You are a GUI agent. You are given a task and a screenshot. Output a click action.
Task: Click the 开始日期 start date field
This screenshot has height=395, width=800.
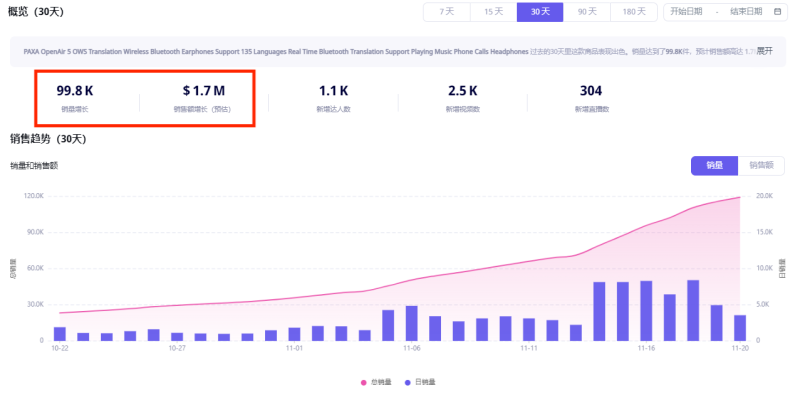pos(686,12)
